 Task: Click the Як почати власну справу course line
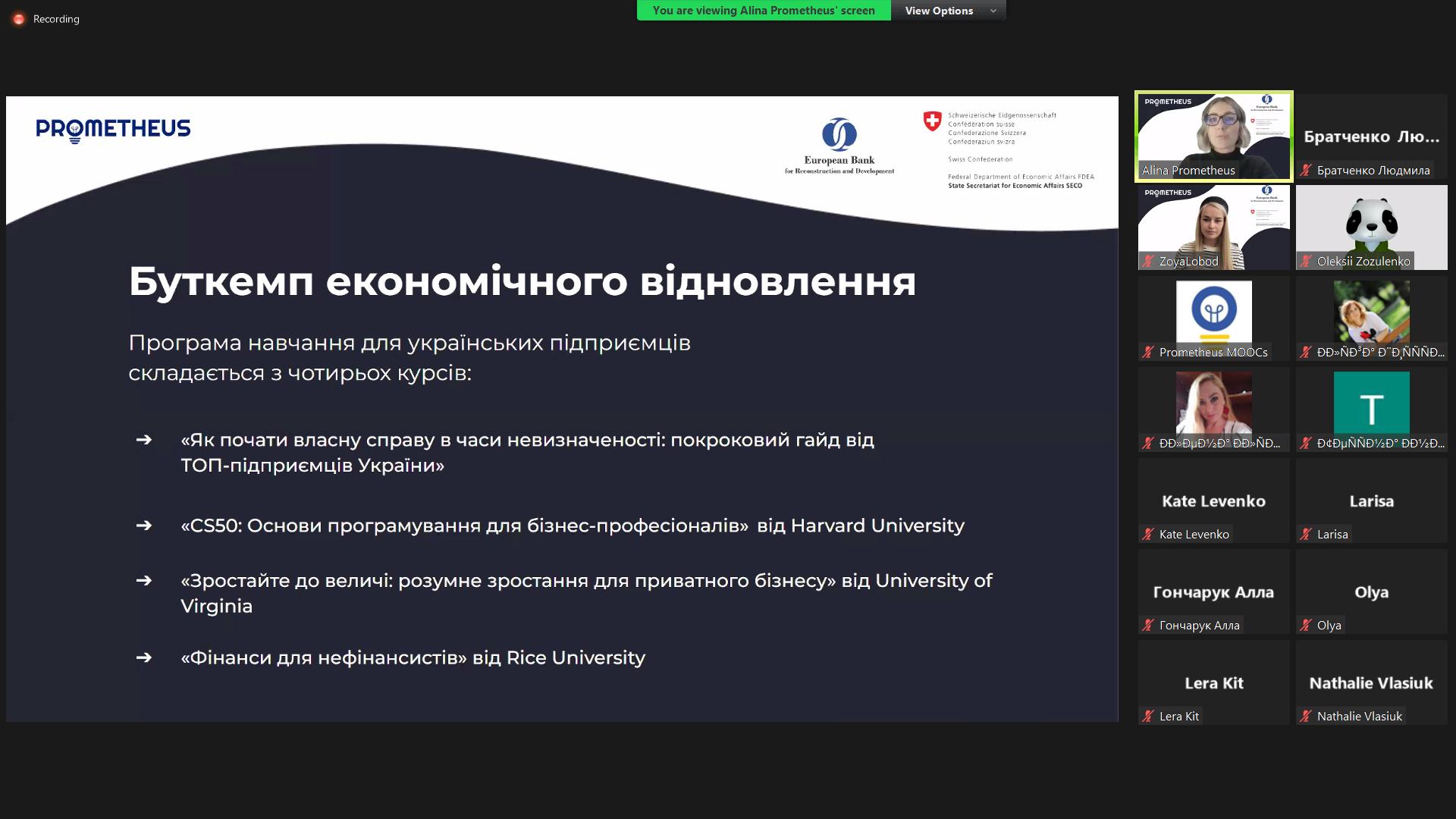pyautogui.click(x=527, y=452)
